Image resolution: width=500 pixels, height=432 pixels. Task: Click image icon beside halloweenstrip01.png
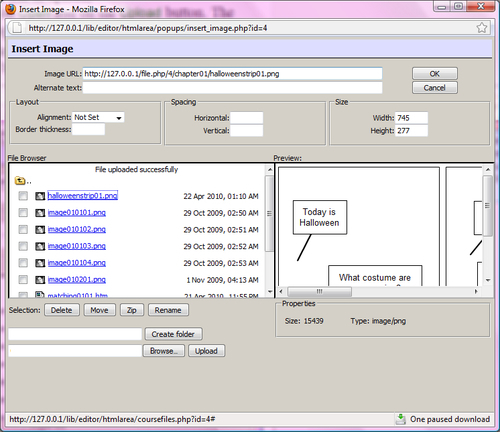click(x=40, y=196)
